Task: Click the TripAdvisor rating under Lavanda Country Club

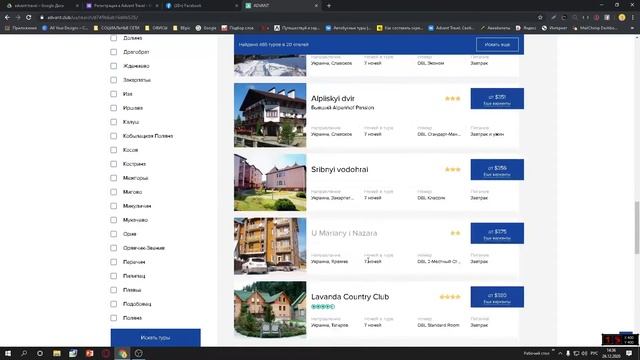Action: 323,307
